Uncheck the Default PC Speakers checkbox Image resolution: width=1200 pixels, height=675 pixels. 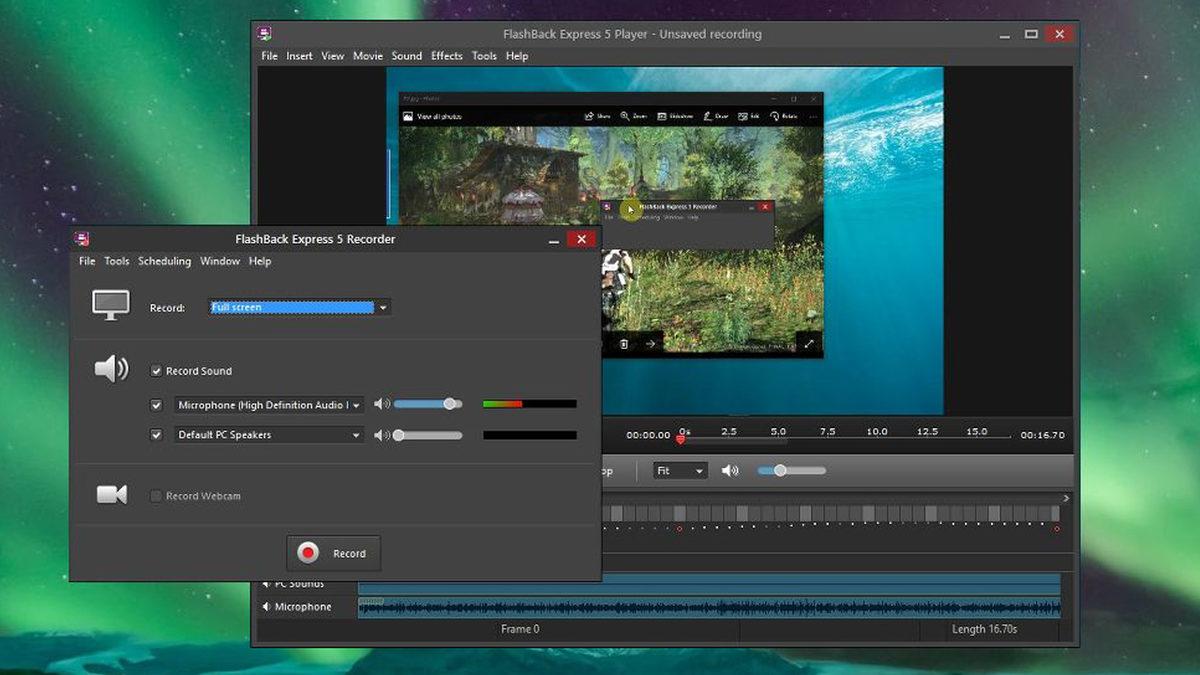156,435
